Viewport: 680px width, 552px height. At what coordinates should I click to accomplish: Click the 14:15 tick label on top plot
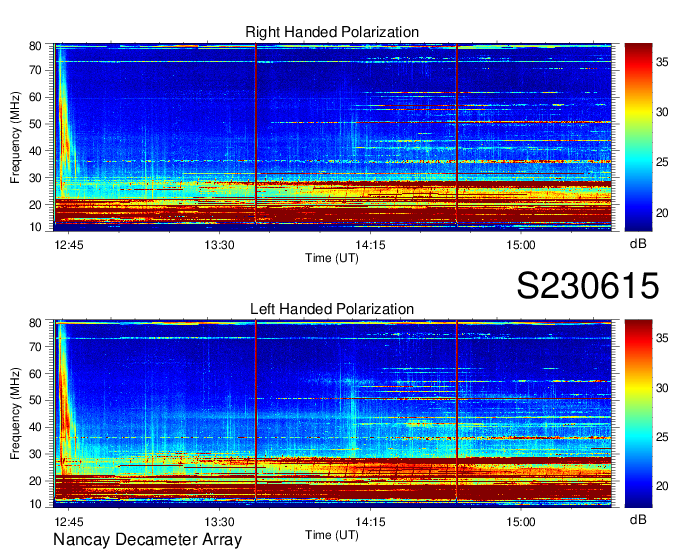[370, 245]
